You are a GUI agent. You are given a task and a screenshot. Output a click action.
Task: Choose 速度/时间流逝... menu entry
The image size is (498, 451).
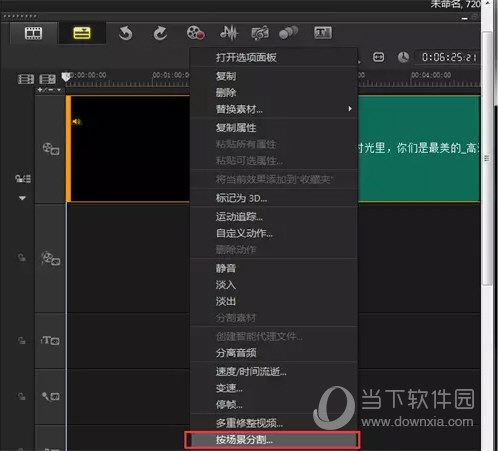pos(274,371)
